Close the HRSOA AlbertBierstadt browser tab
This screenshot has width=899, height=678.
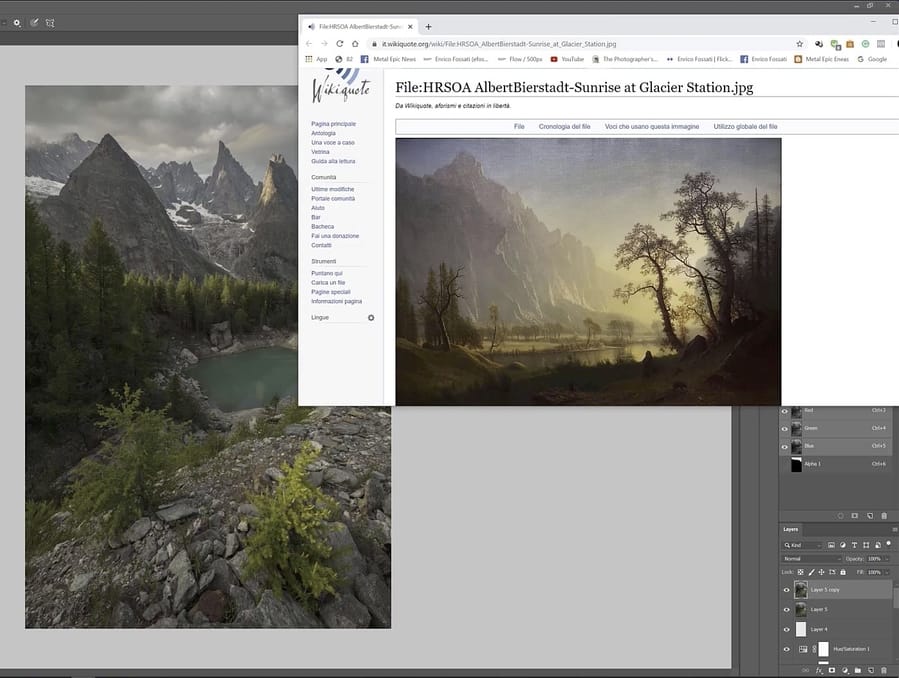(410, 26)
